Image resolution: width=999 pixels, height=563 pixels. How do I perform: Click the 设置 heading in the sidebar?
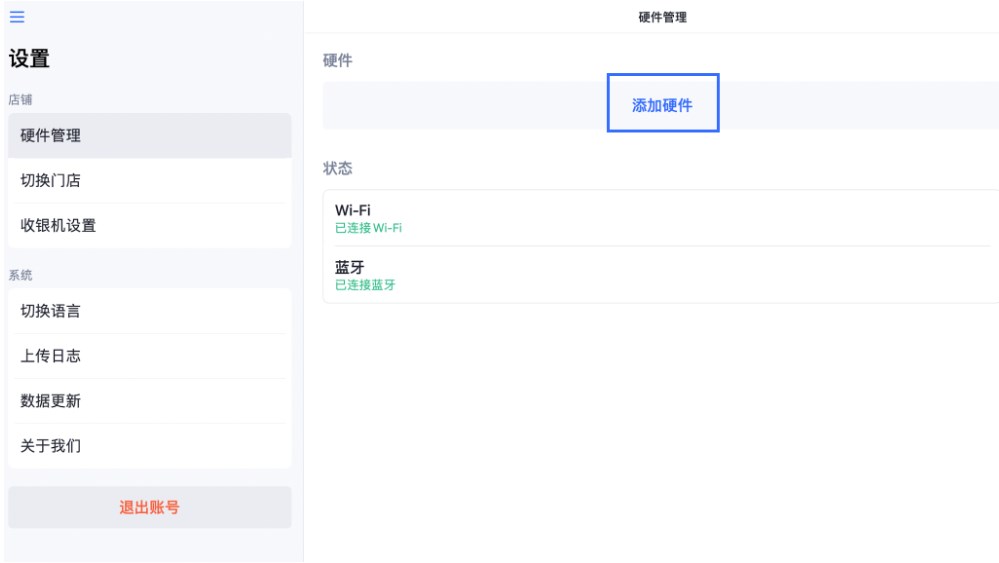[29, 59]
